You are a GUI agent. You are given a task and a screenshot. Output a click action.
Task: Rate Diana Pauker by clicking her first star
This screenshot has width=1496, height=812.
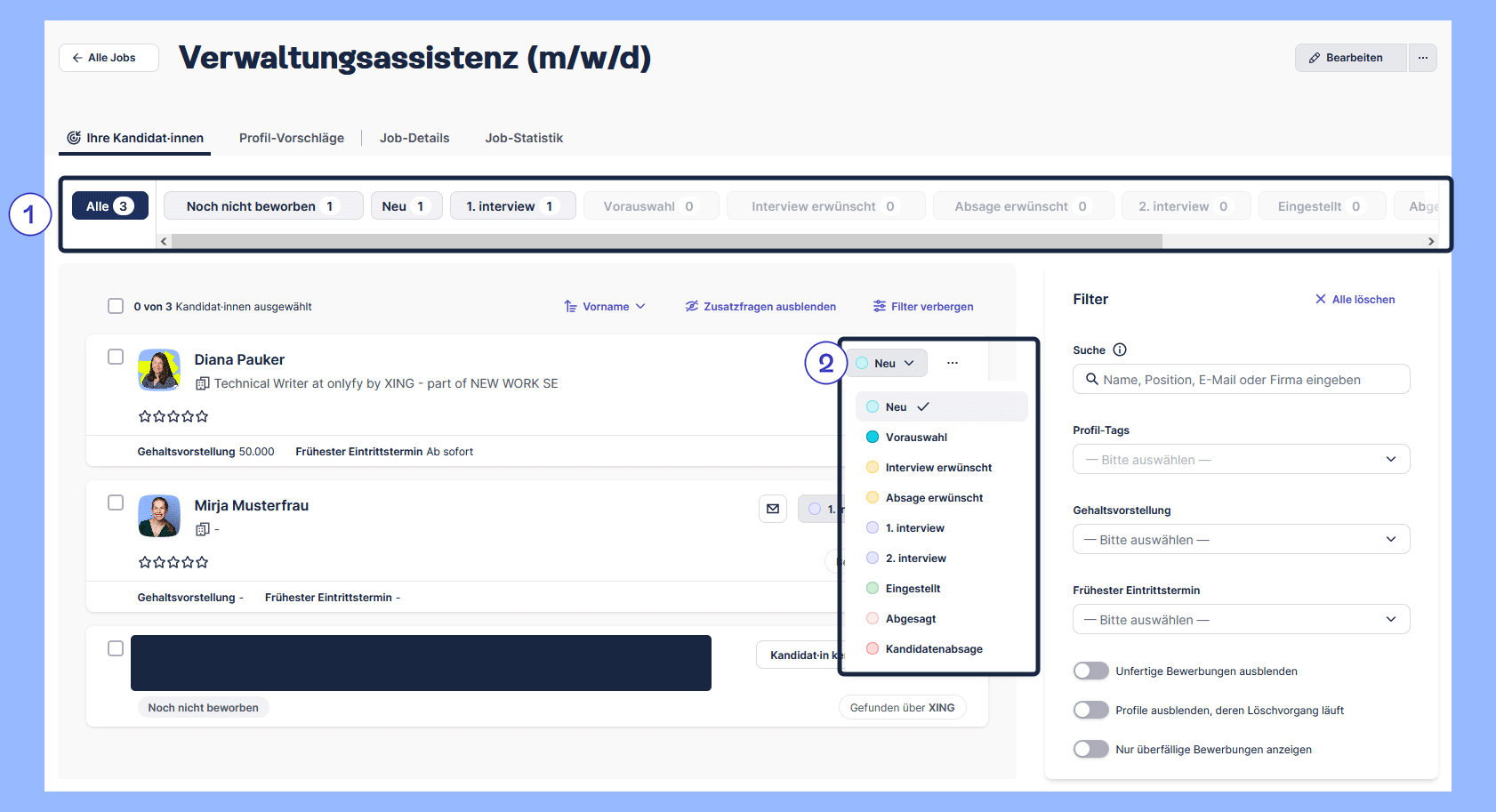(143, 415)
